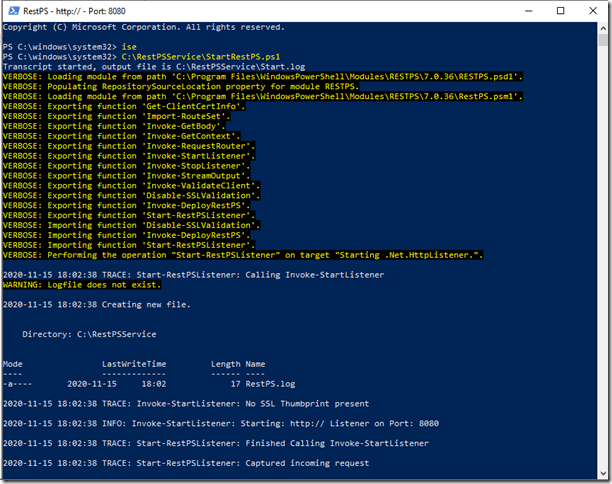
Task: Close the RestPS PowerShell window
Action: [589, 11]
